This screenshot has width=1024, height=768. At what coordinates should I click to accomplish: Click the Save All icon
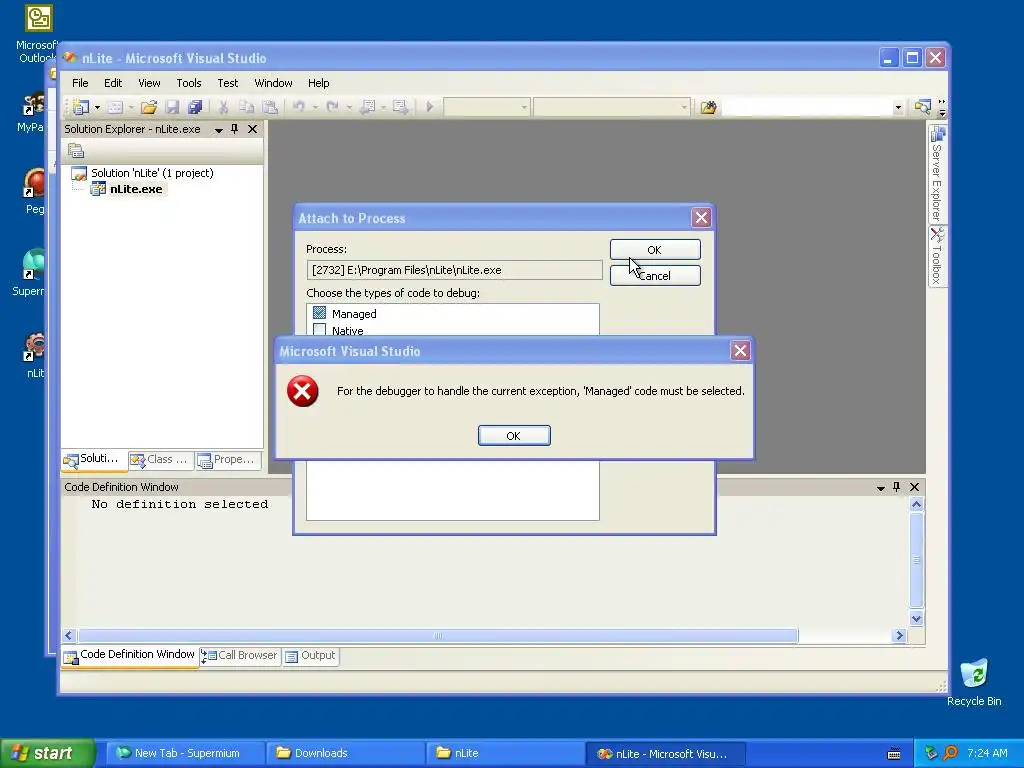pos(195,107)
